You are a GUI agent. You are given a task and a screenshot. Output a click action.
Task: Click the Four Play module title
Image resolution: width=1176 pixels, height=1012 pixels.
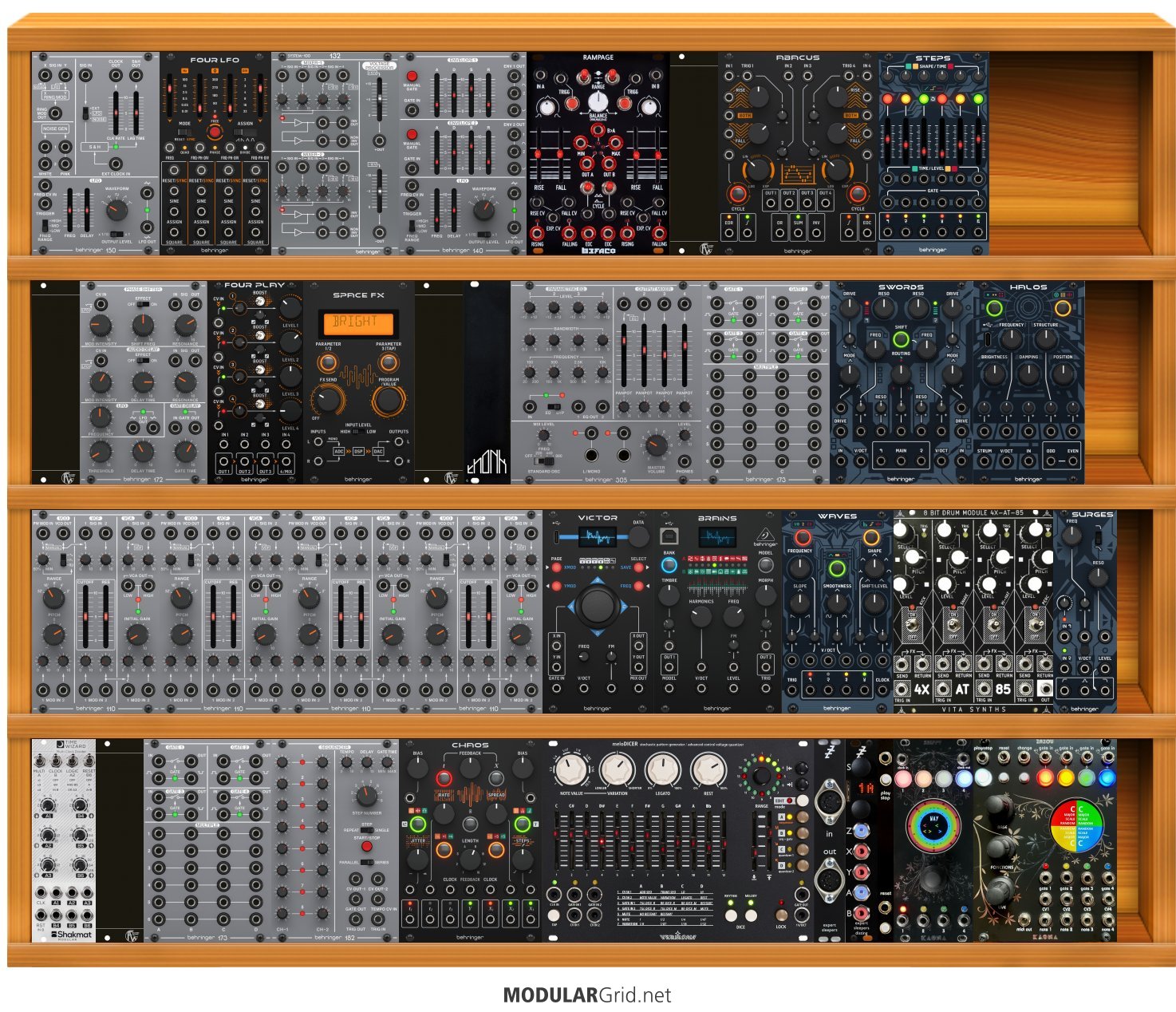point(255,285)
